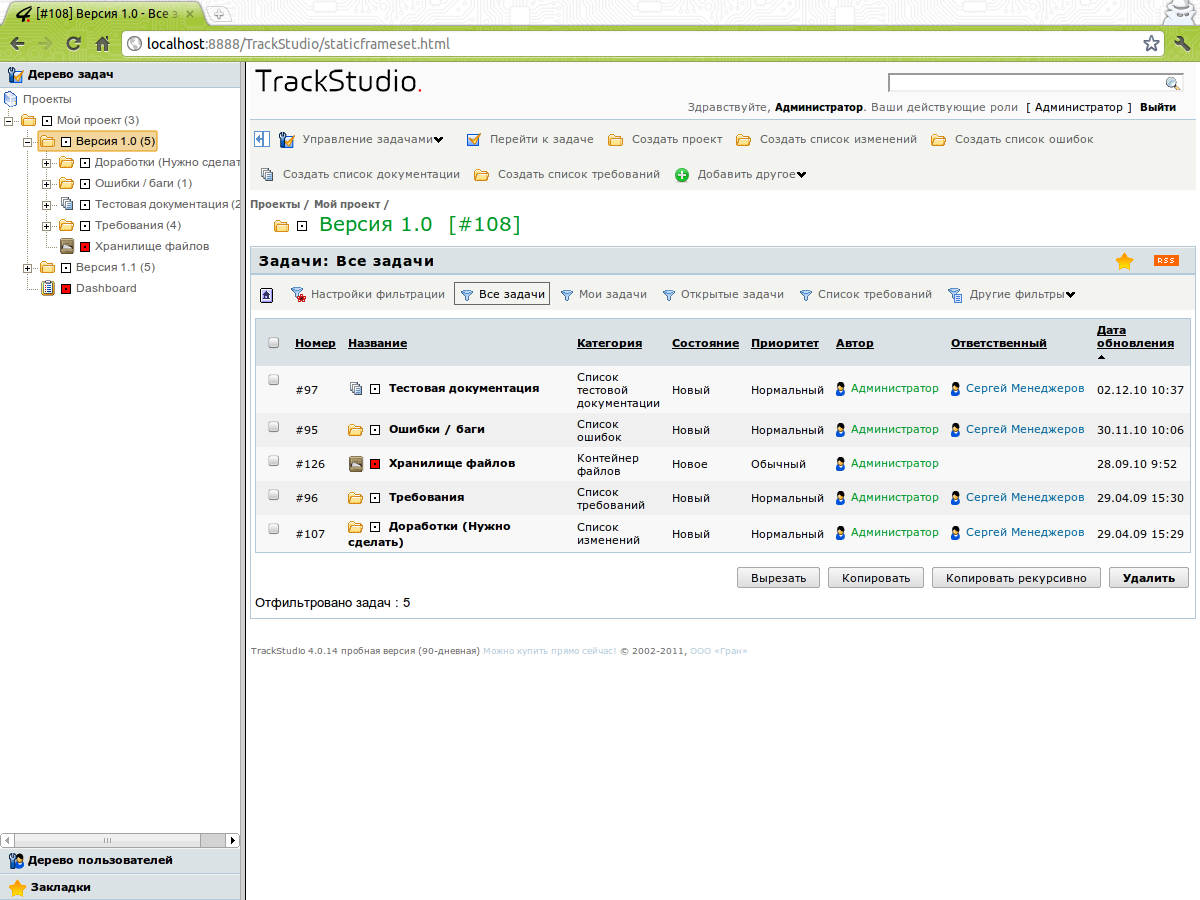
Task: Open the Сергей Менеджеров link in row #97
Action: (x=1025, y=388)
